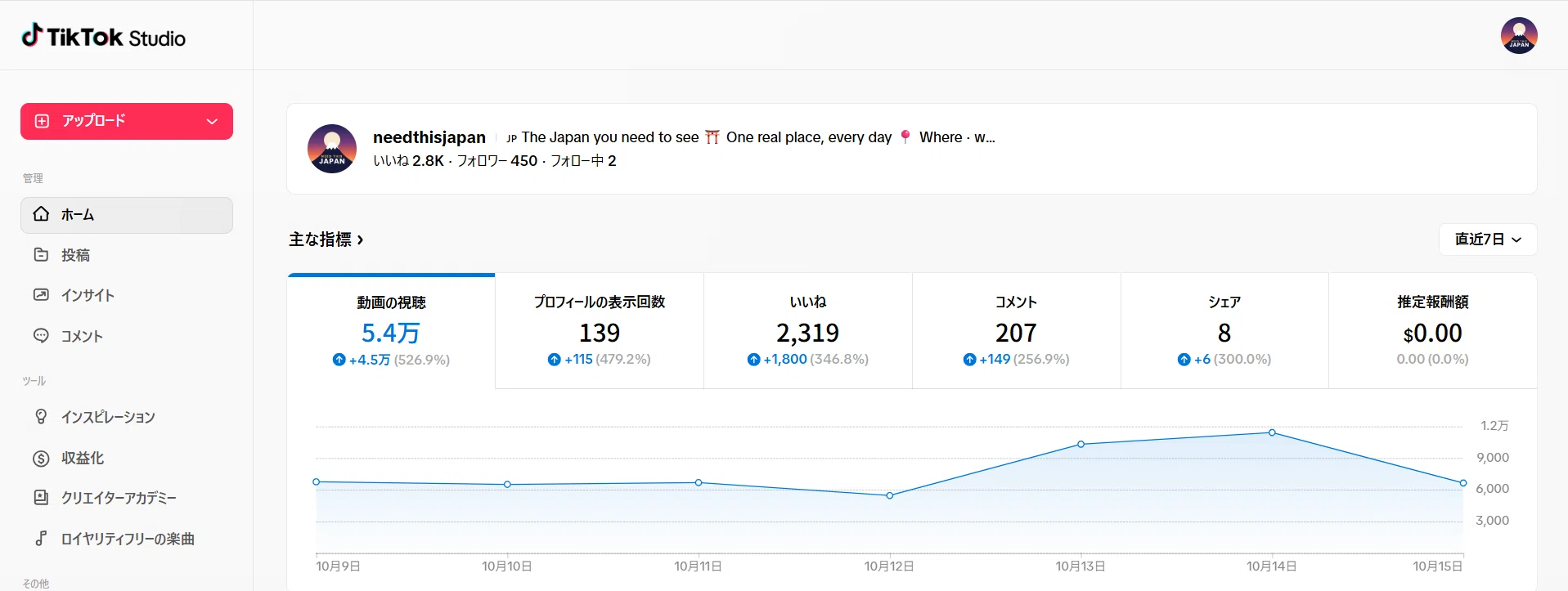Image resolution: width=1568 pixels, height=591 pixels.
Task: Click the 10月14日 data point on chart
Action: (x=1272, y=432)
